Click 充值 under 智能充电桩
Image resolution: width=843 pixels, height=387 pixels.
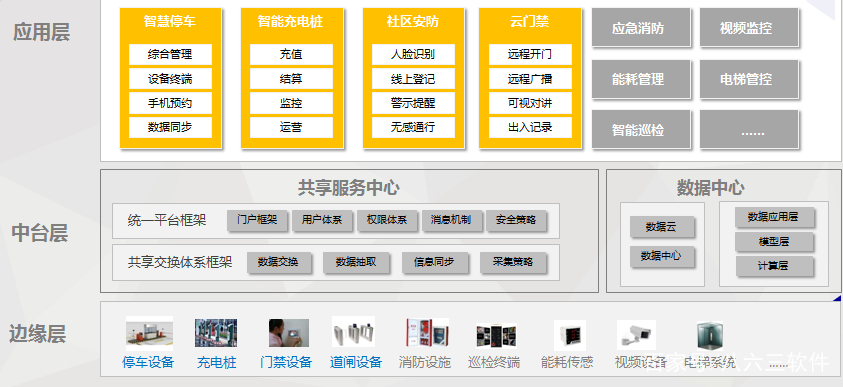pyautogui.click(x=291, y=54)
